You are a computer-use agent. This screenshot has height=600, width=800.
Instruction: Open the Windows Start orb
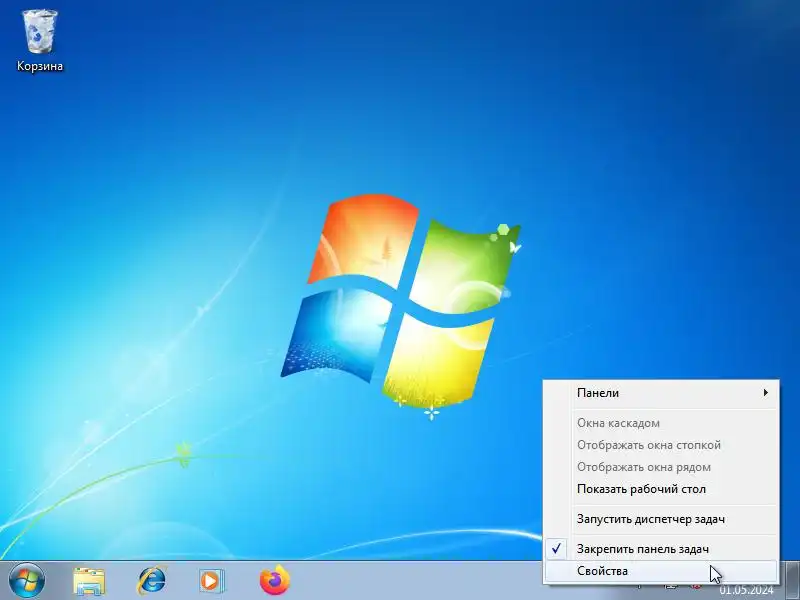tap(27, 580)
